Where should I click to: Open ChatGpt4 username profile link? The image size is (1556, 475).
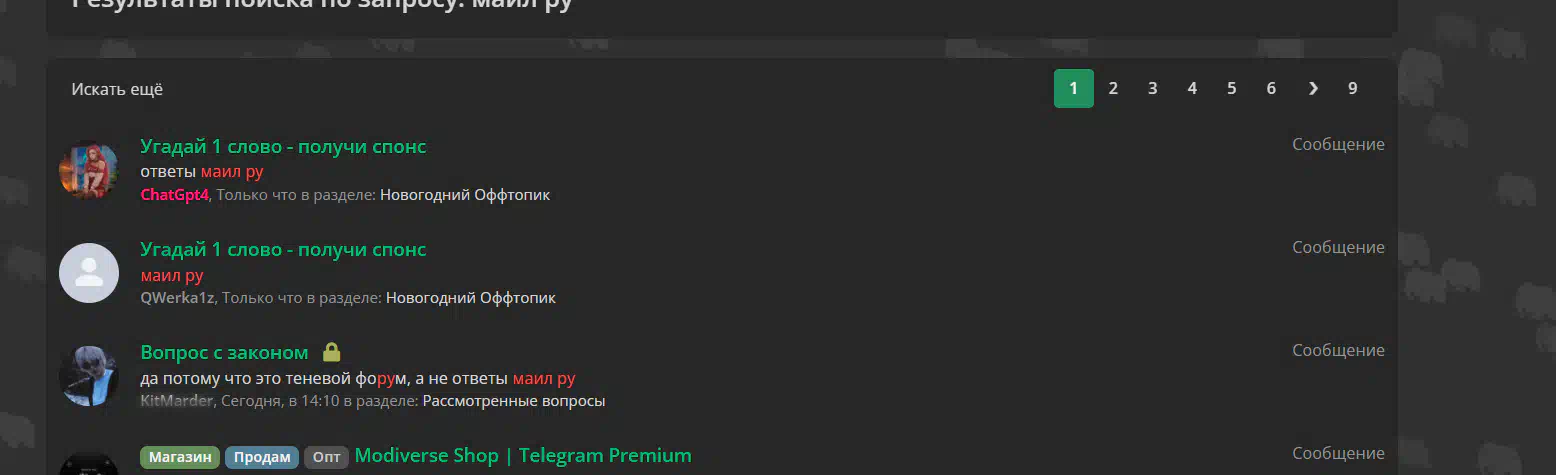[174, 195]
